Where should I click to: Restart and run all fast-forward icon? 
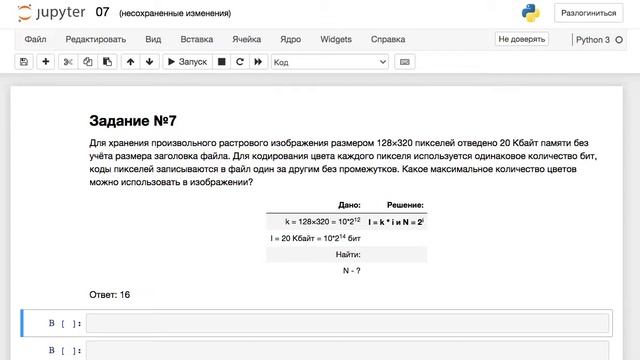[x=258, y=62]
